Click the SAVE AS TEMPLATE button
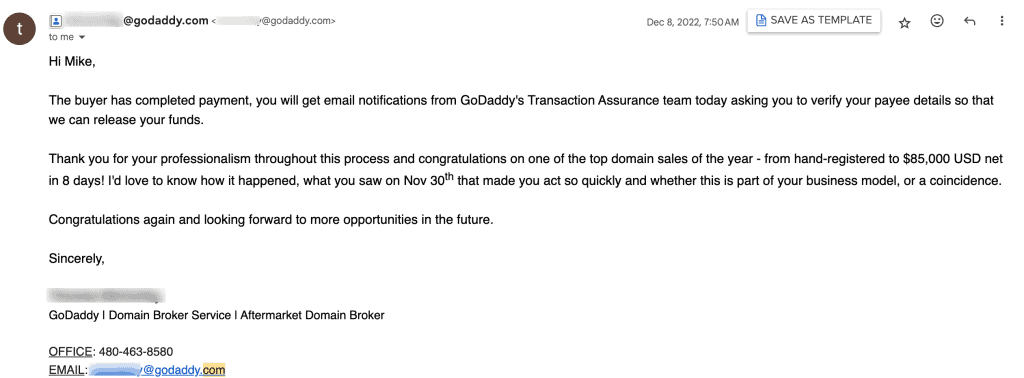Image resolution: width=1024 pixels, height=378 pixels. point(814,20)
